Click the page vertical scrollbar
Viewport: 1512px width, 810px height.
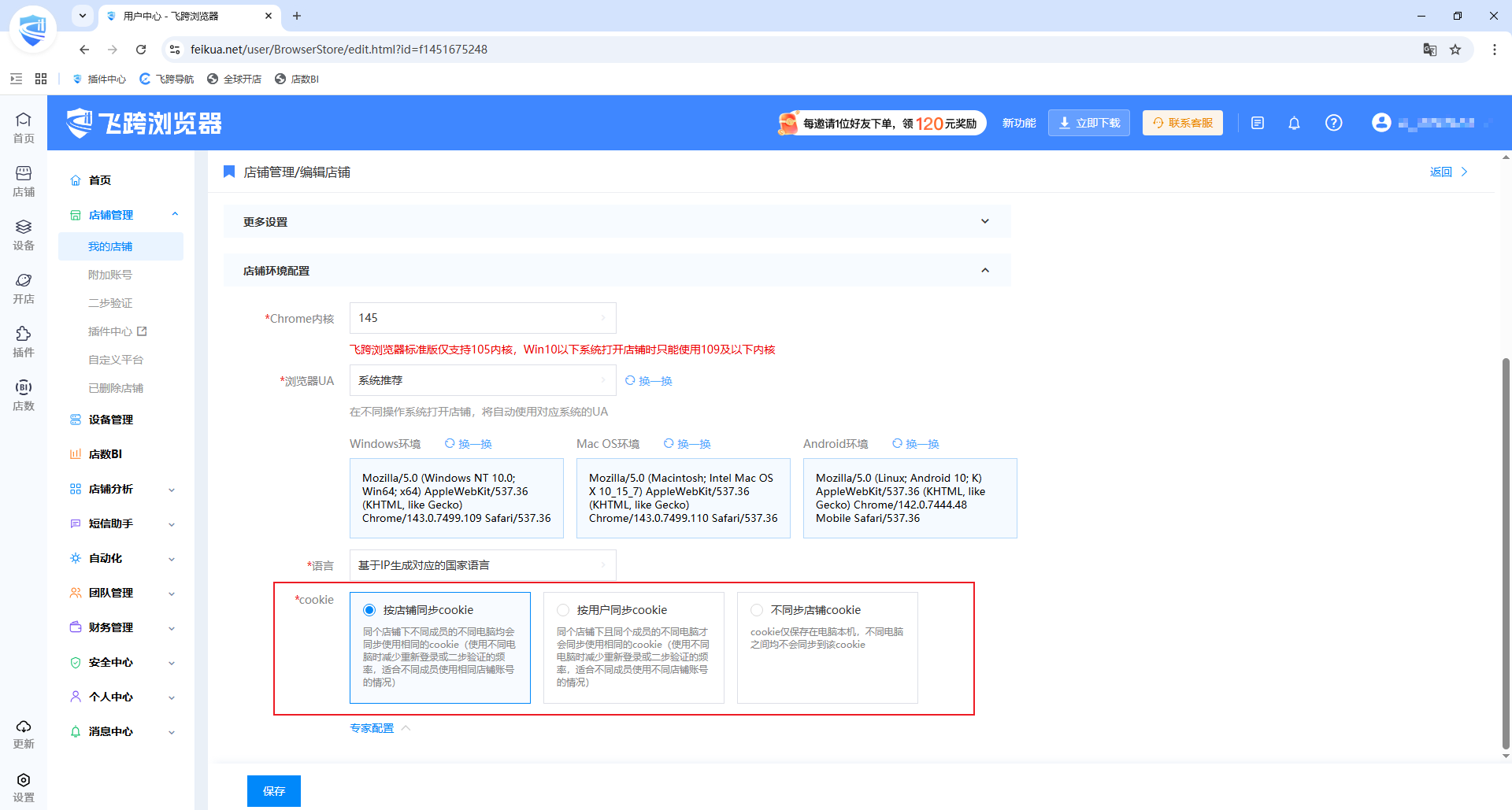tap(1506, 554)
